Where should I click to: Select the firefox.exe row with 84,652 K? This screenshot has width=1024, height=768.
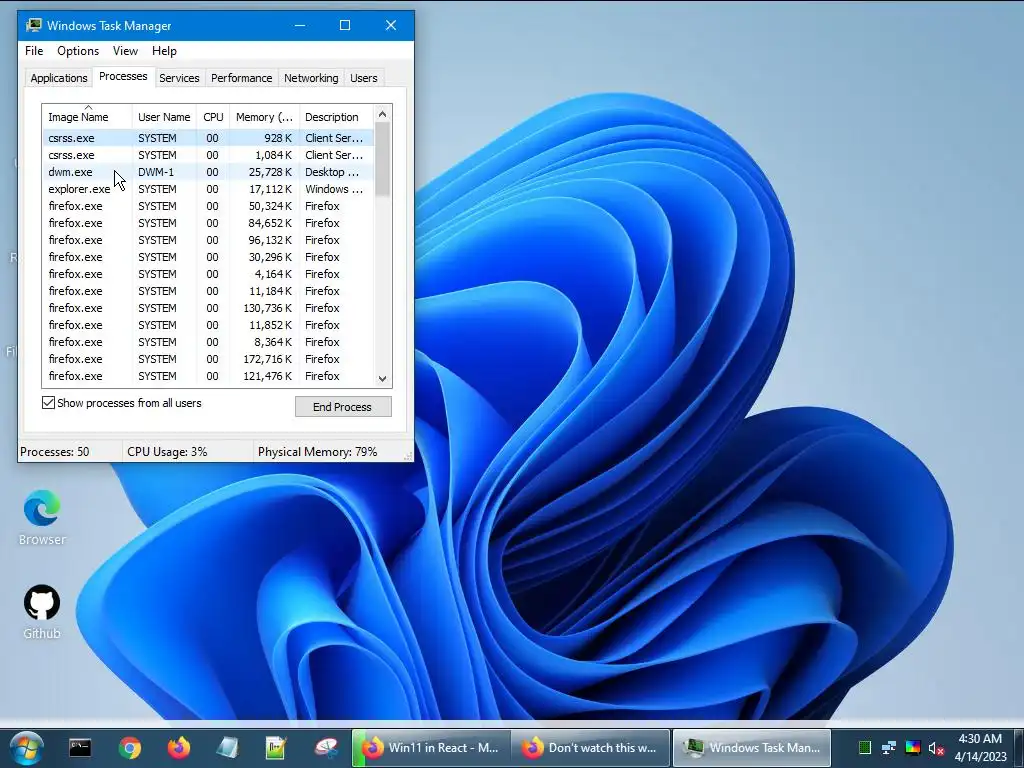pos(208,223)
